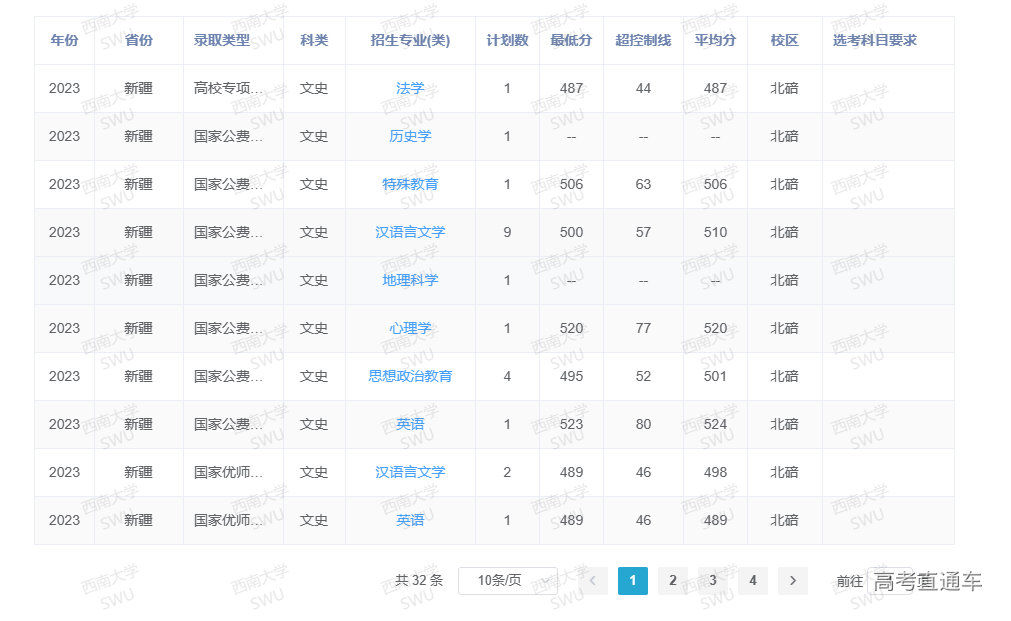Open 汉语言文学 link with 9 planned seats
The width and height of the screenshot is (1011, 621).
pyautogui.click(x=410, y=232)
